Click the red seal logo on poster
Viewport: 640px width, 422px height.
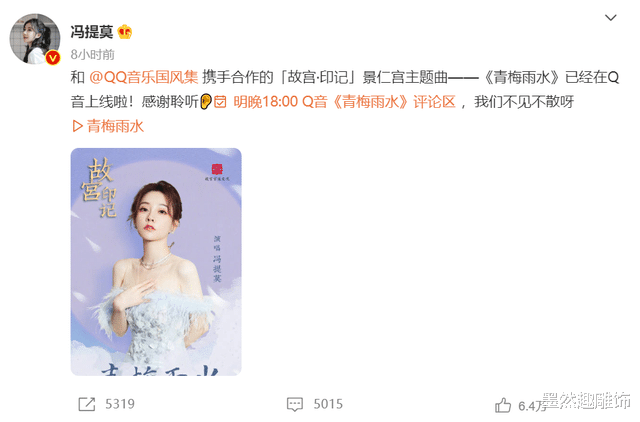tap(217, 169)
